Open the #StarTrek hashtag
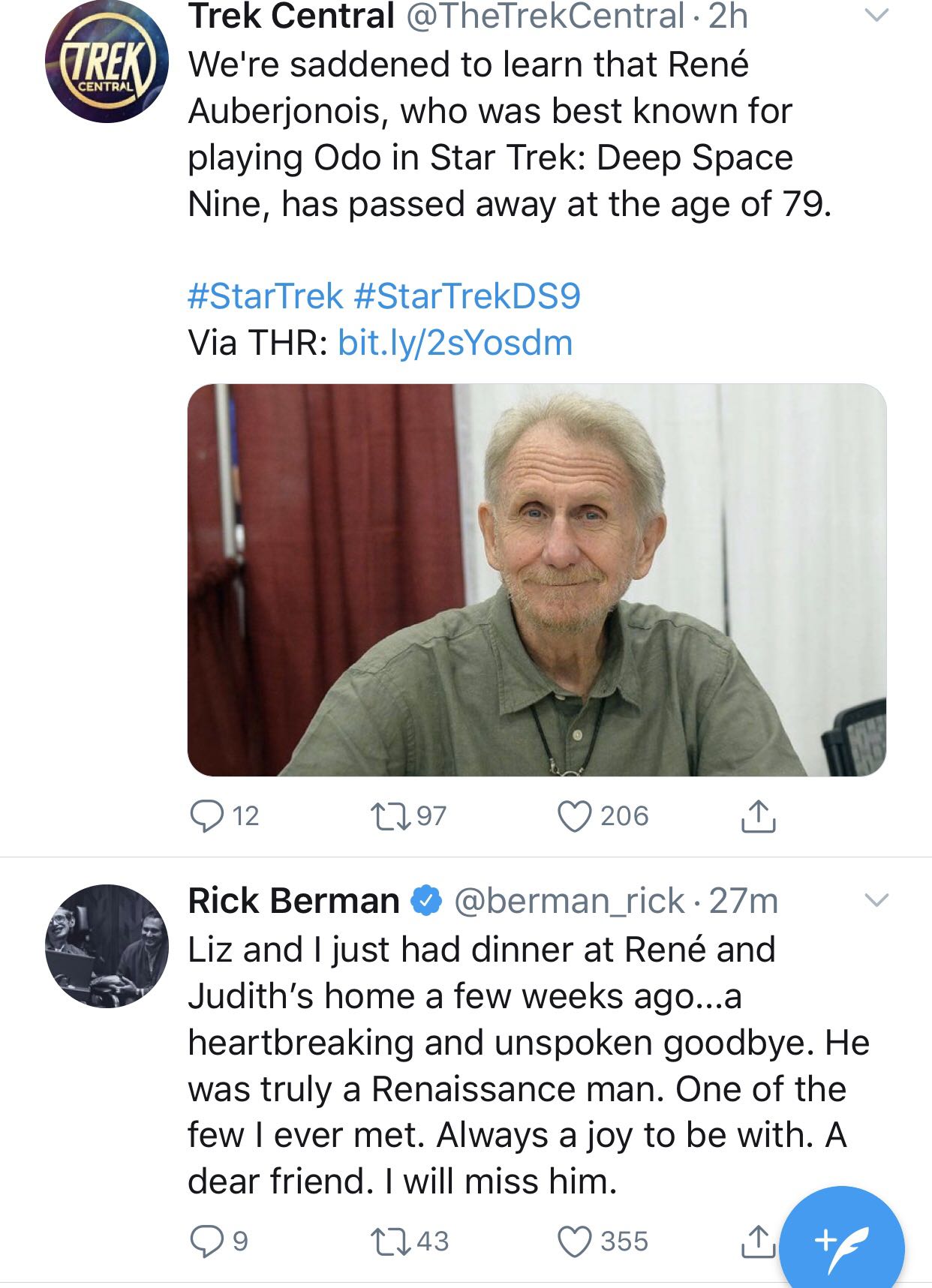 pos(265,296)
